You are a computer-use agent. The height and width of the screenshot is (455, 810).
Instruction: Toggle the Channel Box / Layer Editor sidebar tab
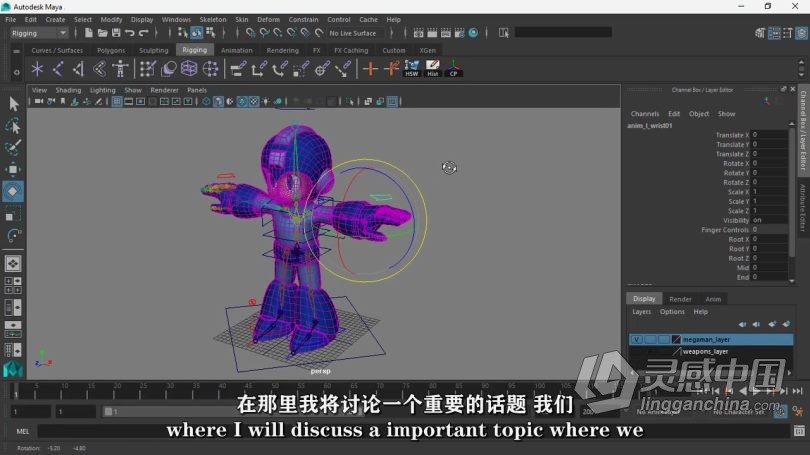(x=803, y=131)
